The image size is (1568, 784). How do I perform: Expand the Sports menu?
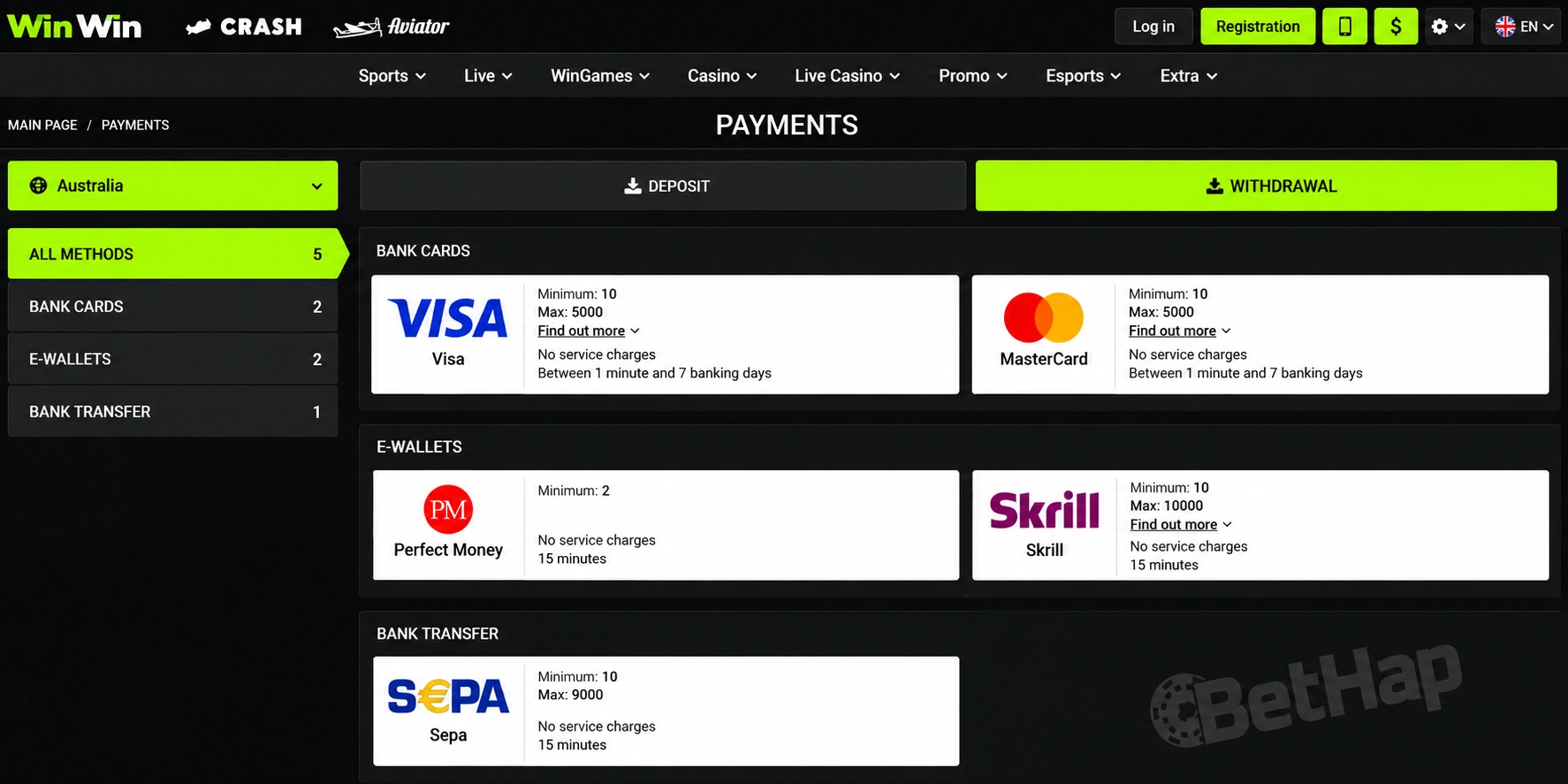[x=392, y=76]
